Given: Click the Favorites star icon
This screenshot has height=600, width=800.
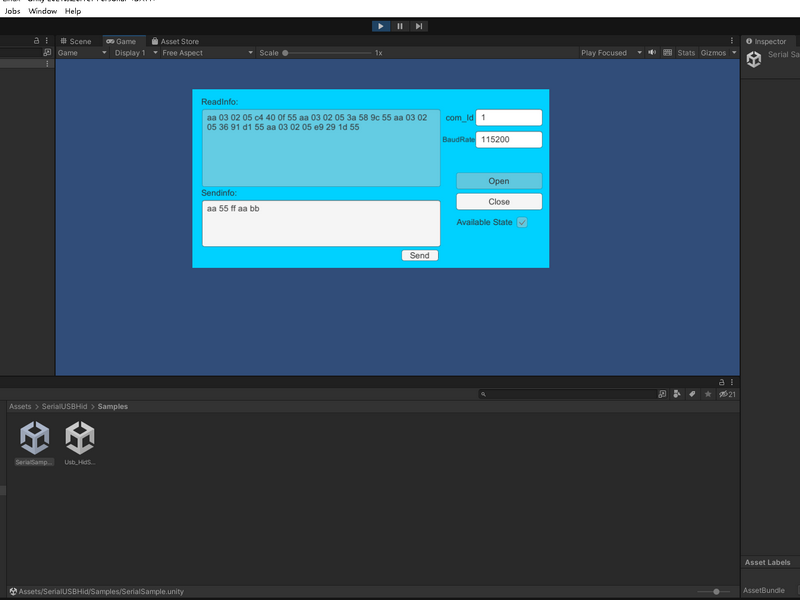Looking at the screenshot, I should [708, 394].
